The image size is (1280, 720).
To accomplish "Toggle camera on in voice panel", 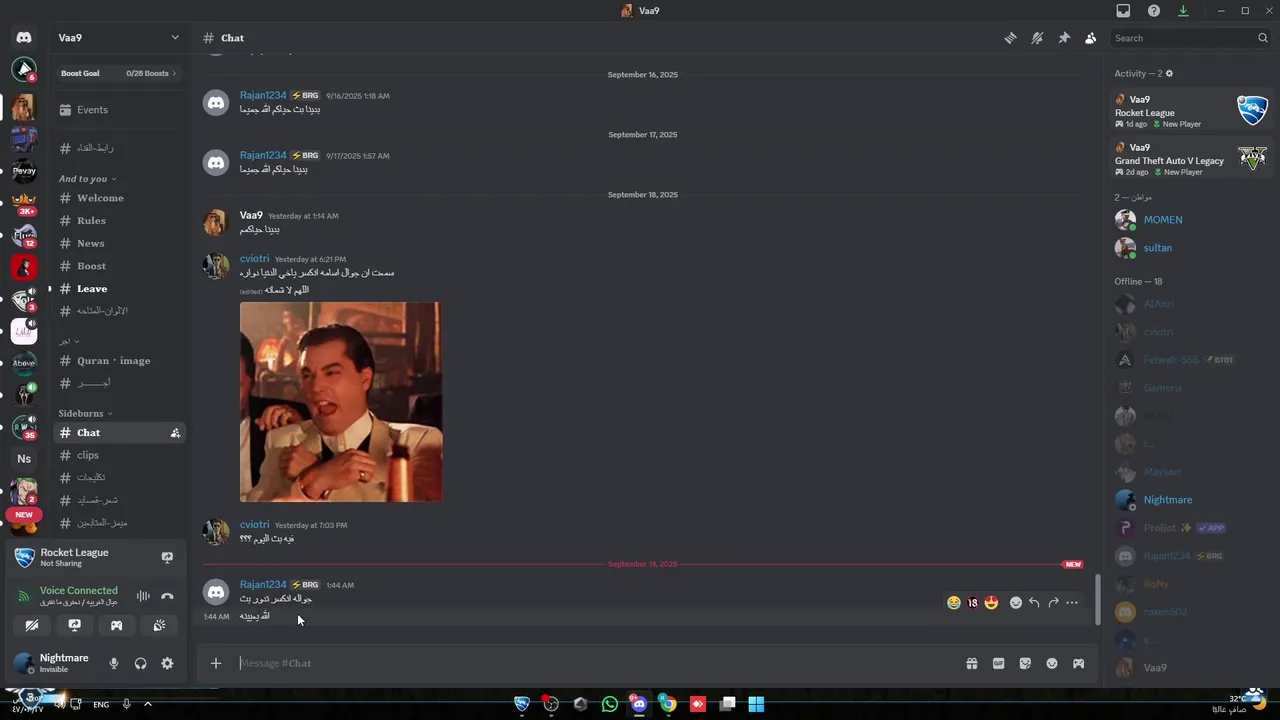I will [32, 625].
